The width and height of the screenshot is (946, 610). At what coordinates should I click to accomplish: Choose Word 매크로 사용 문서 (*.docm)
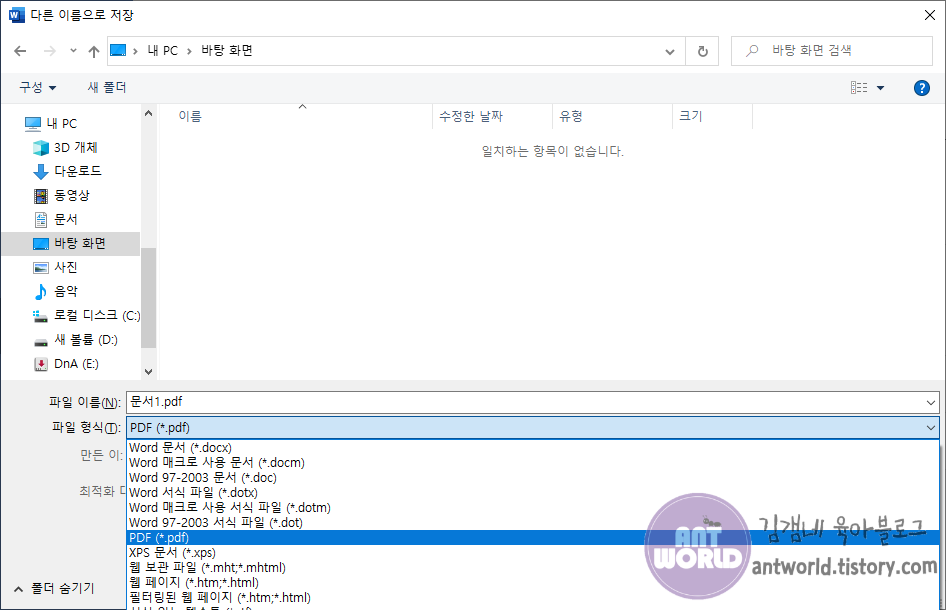point(533,463)
